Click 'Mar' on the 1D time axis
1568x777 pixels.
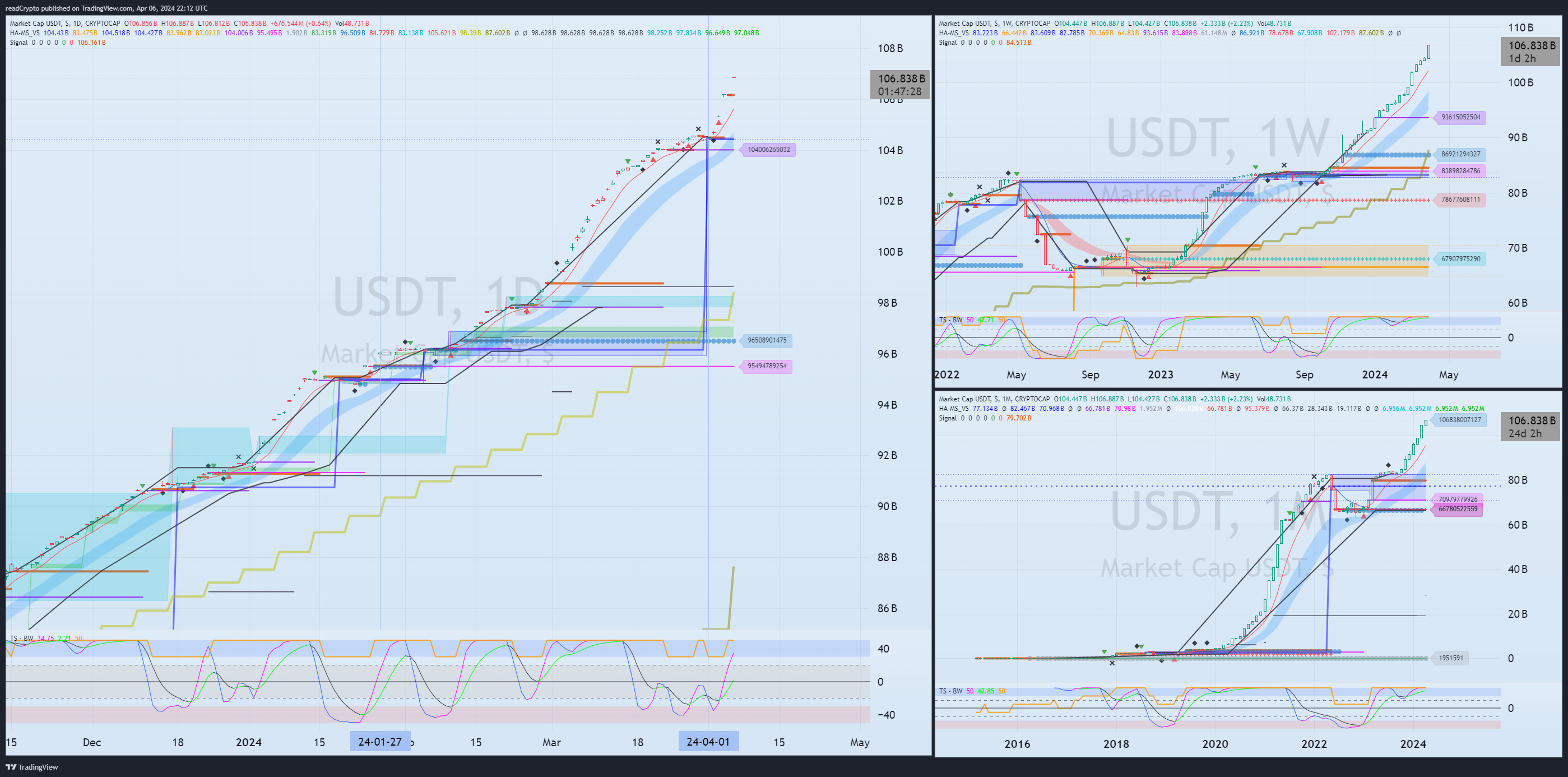coord(551,742)
